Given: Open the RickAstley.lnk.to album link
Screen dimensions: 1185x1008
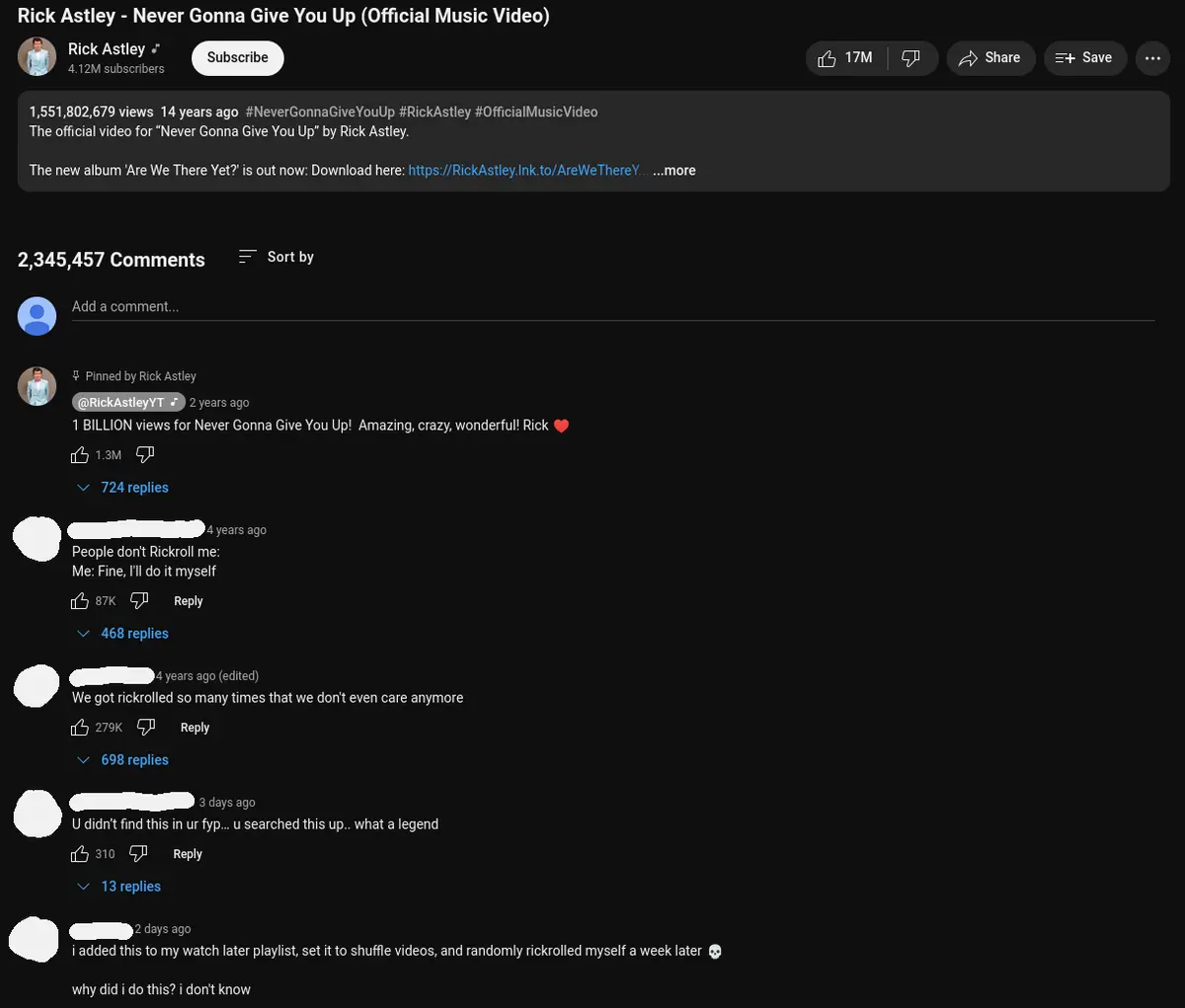Looking at the screenshot, I should pos(527,170).
